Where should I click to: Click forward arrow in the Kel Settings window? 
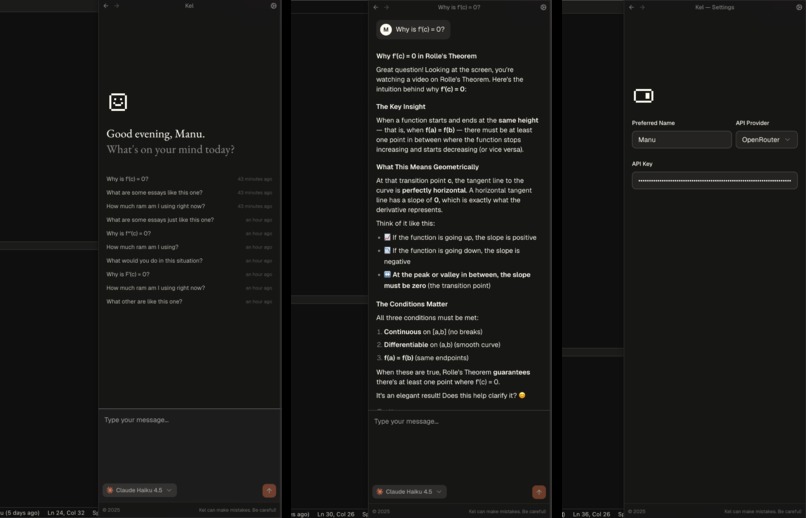click(x=642, y=7)
